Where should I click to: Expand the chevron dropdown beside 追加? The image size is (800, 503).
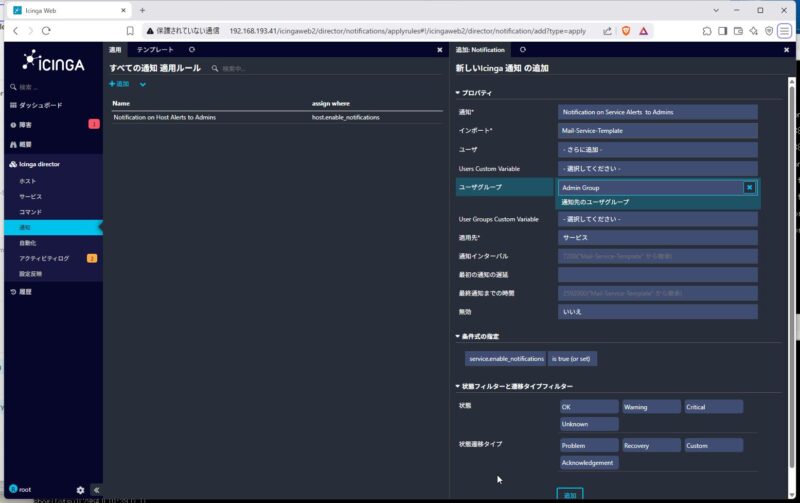[x=143, y=85]
